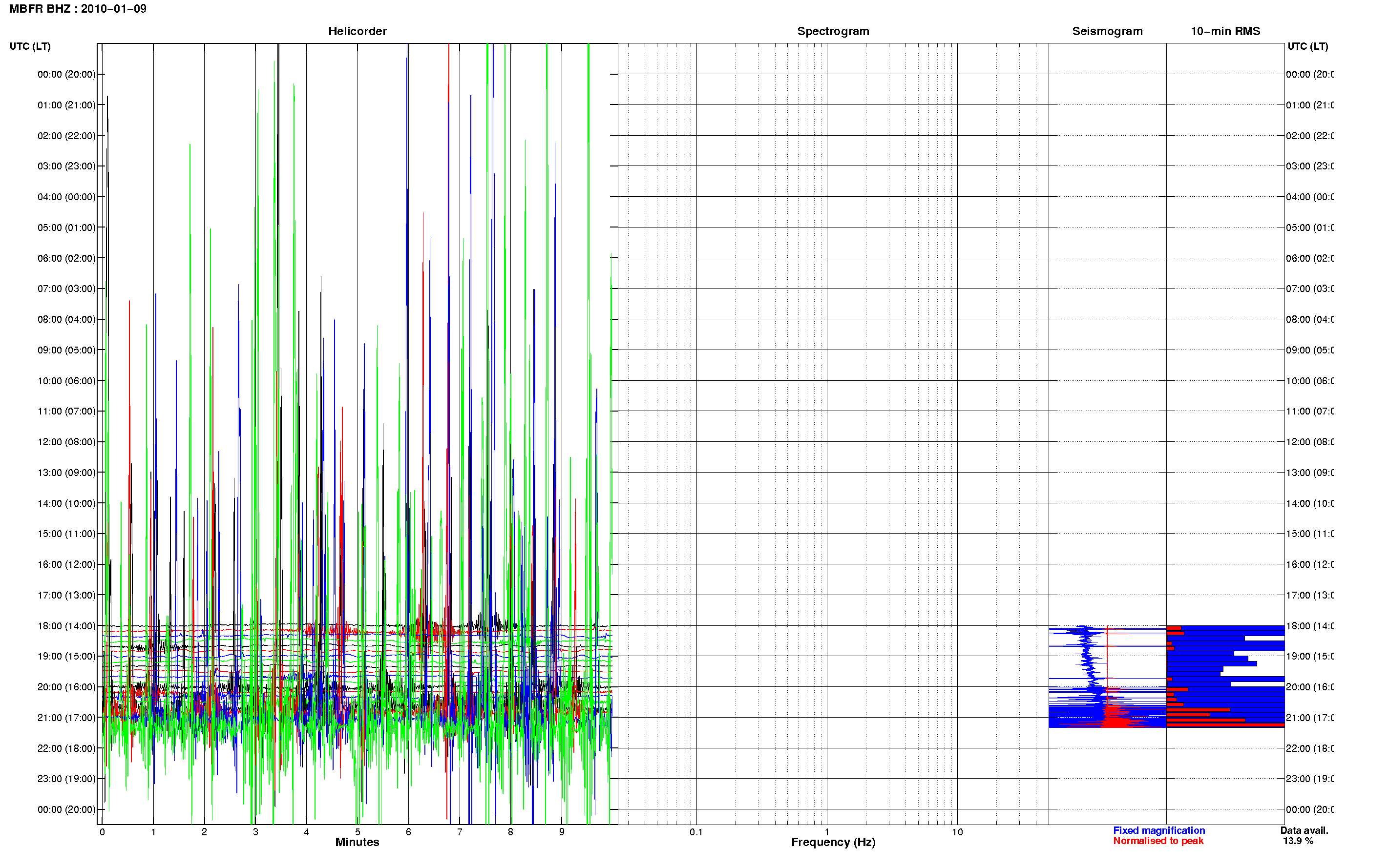
Task: Click the 'Frequency (Hz)' x-axis label
Action: pyautogui.click(x=833, y=842)
